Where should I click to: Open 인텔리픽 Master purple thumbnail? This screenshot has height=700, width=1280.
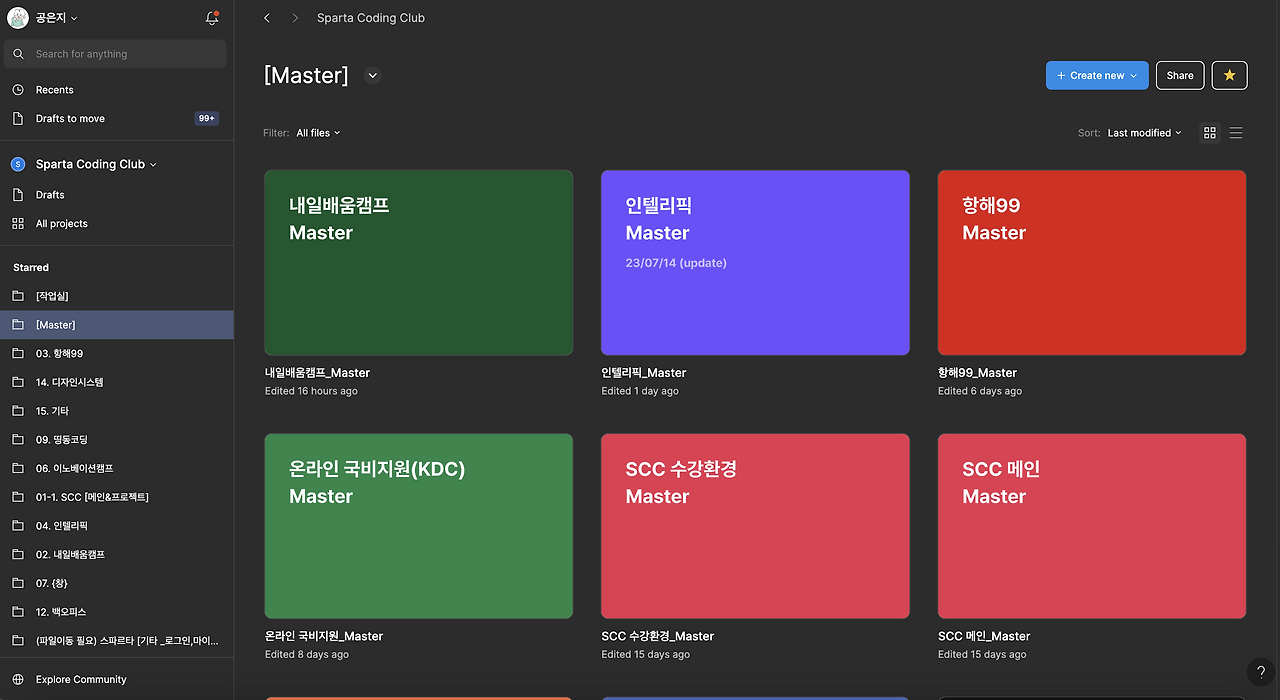(x=755, y=263)
